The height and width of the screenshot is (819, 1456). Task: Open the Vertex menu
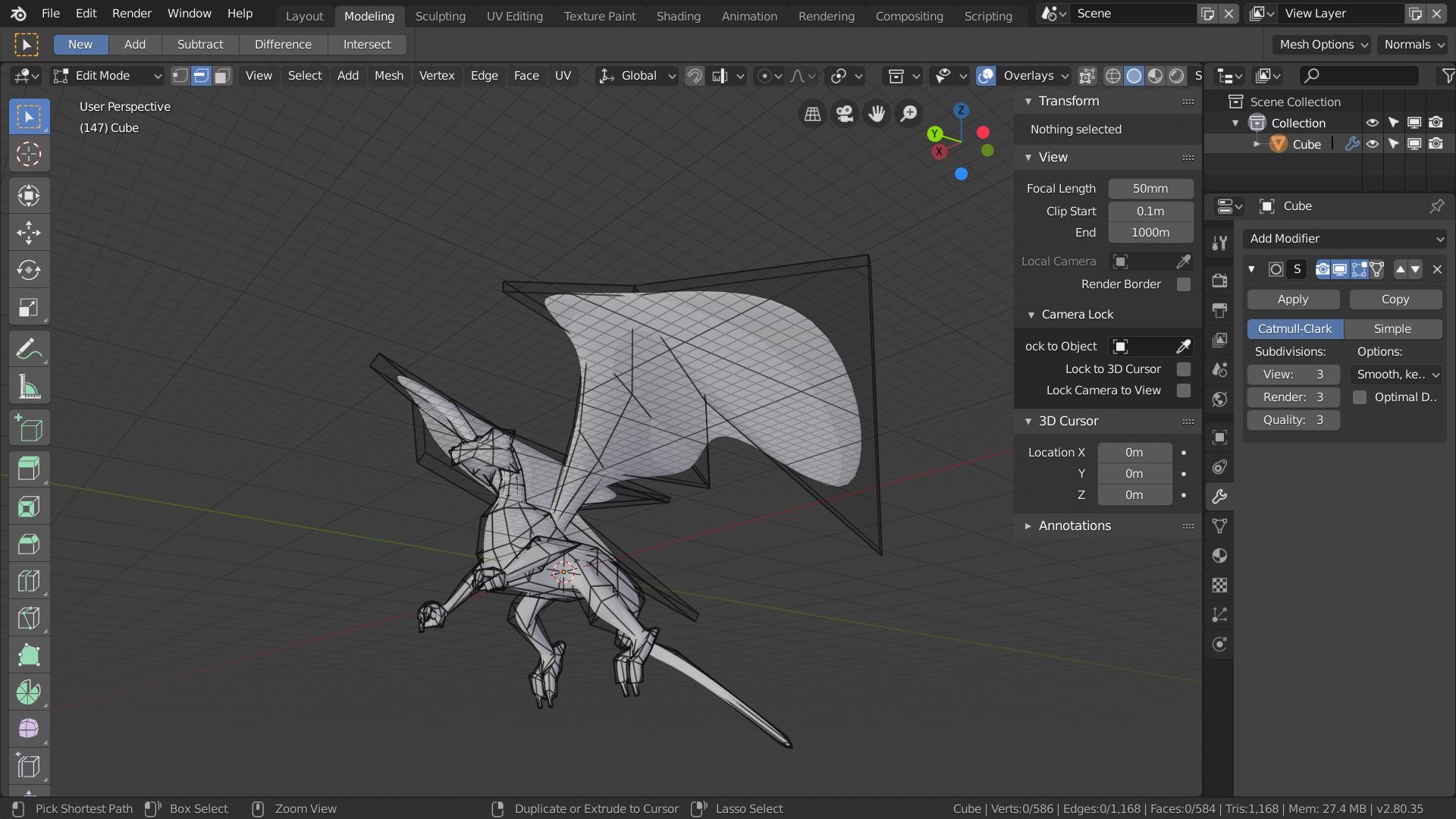[x=437, y=76]
